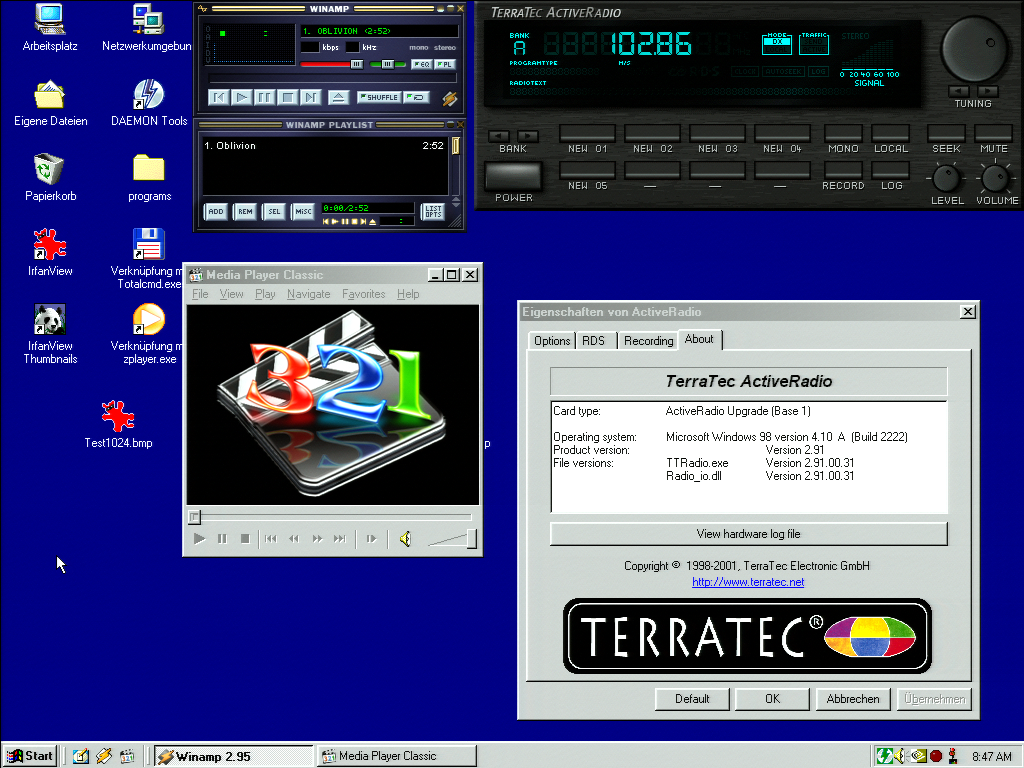Open the MISC menu in Winamp Playlist
Screen dimensions: 1024x768
point(304,212)
